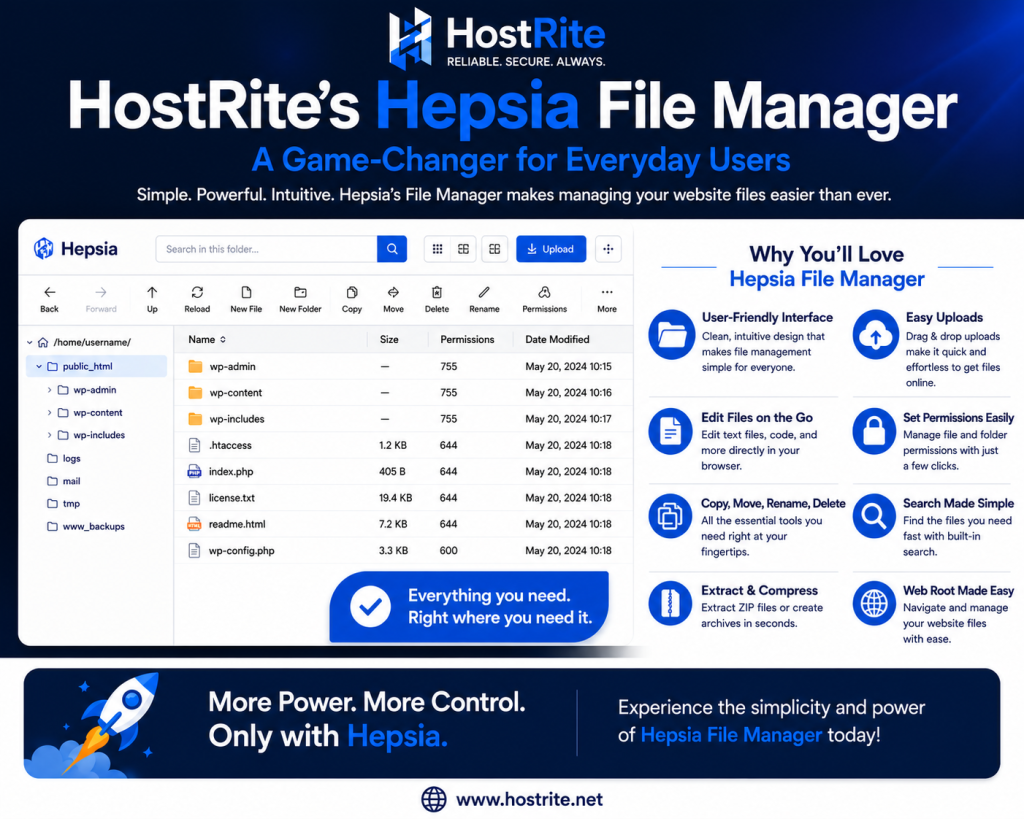Expand wp-includes in the folder tree
Image resolution: width=1024 pixels, height=819 pixels.
(x=50, y=435)
